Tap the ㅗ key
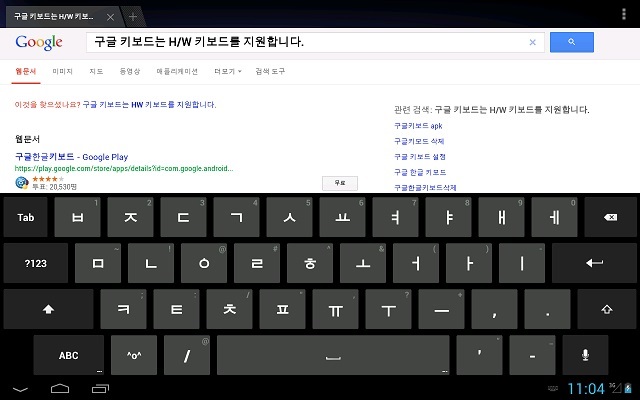 click(363, 263)
